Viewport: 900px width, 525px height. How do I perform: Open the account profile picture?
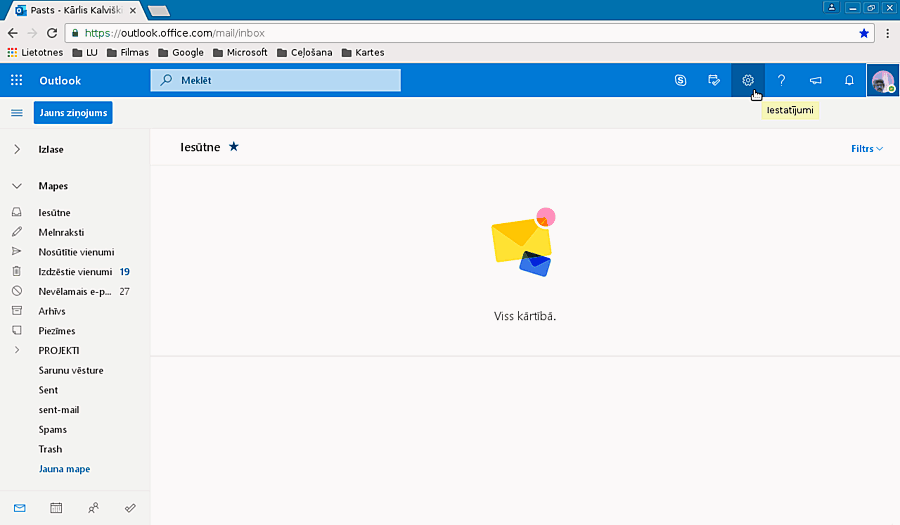[883, 80]
